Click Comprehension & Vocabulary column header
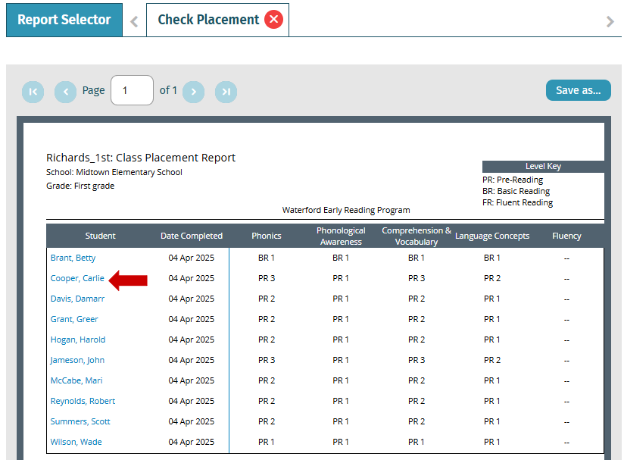The width and height of the screenshot is (631, 471). coord(417,236)
